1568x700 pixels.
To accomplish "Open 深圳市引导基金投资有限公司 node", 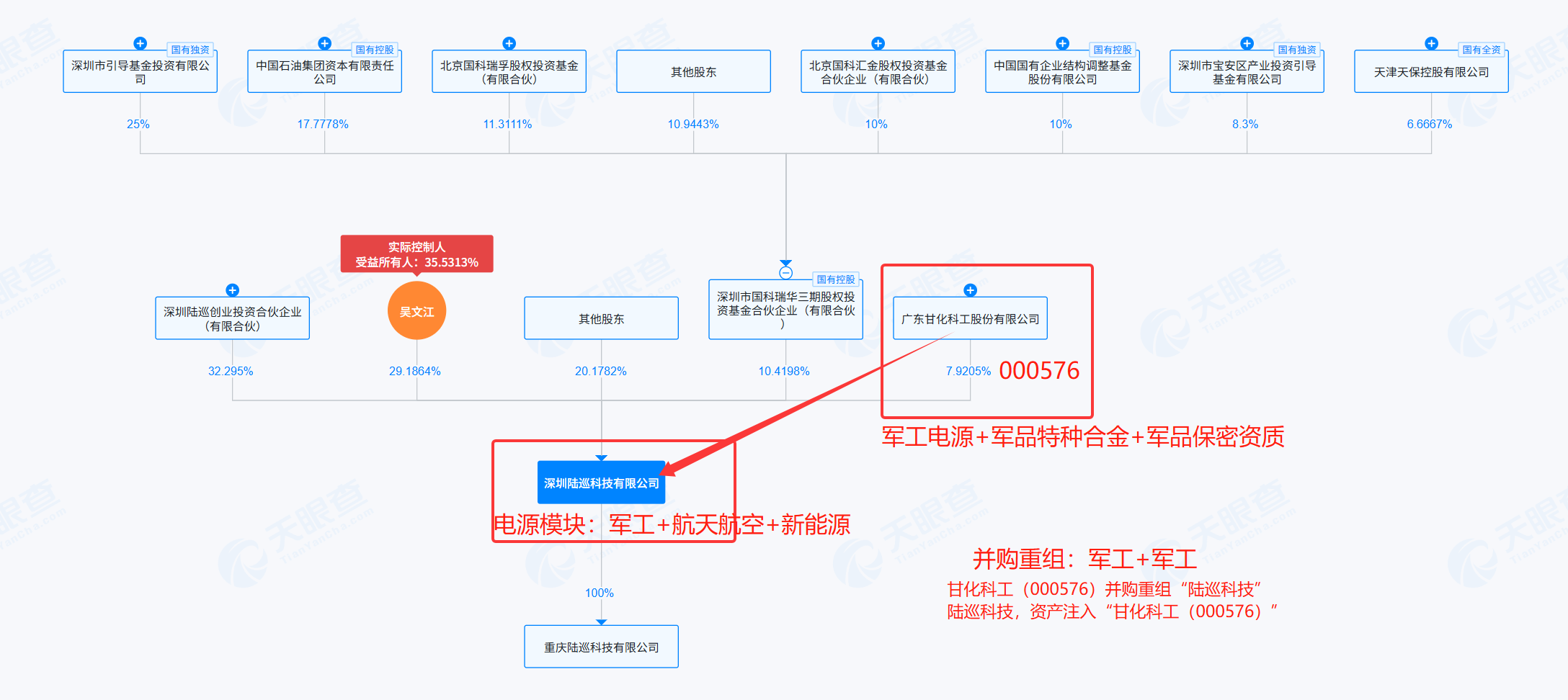I will (x=141, y=71).
